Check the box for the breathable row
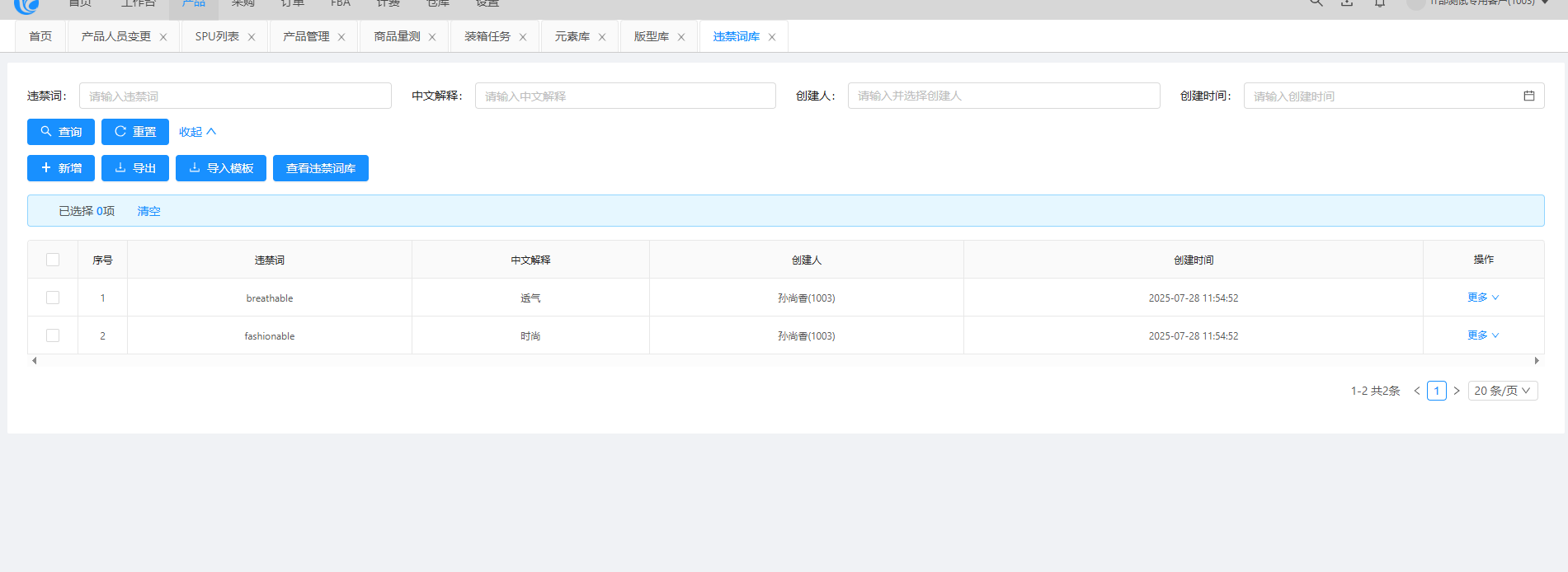The height and width of the screenshot is (572, 1568). click(x=53, y=298)
